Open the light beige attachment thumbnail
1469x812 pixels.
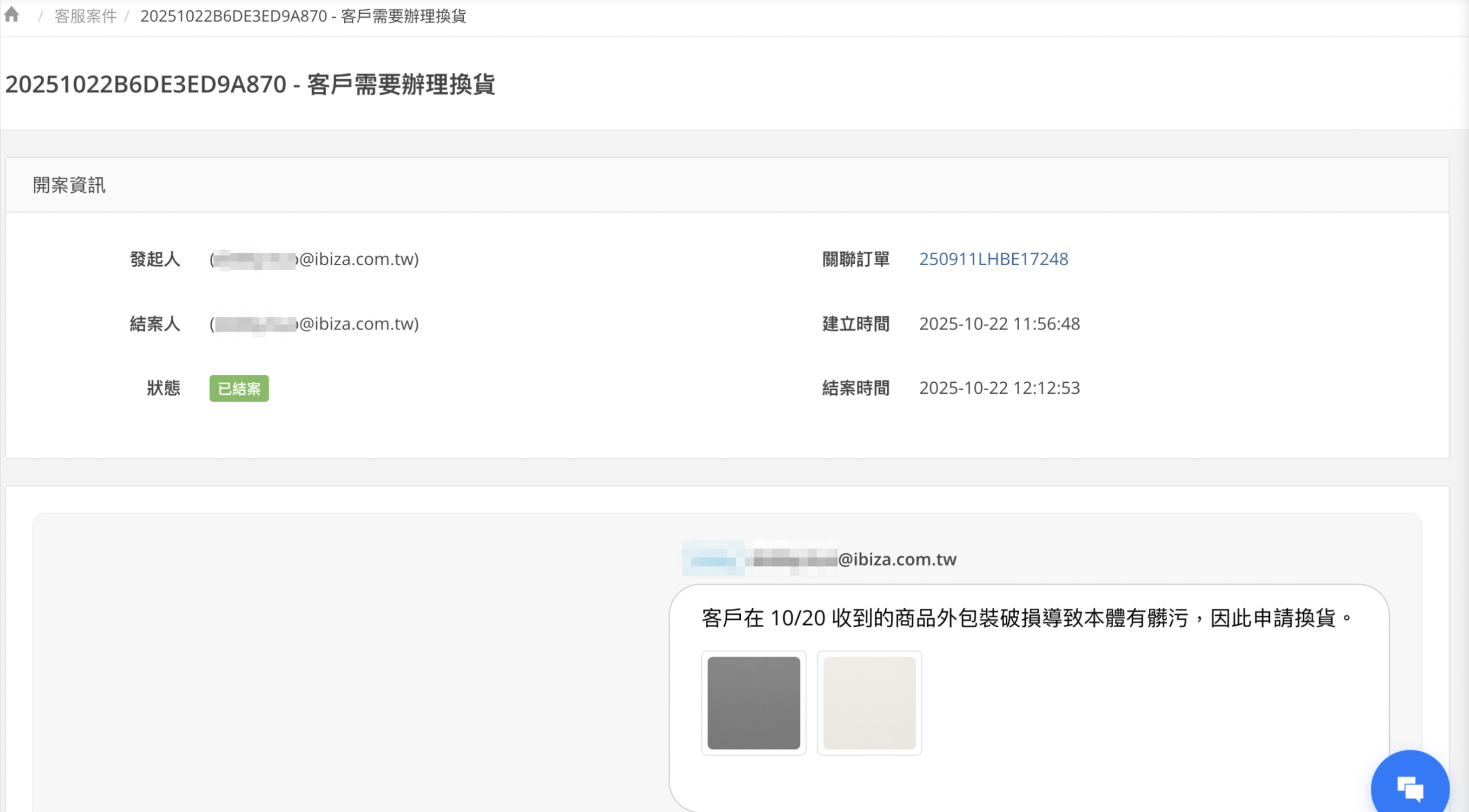coord(869,703)
